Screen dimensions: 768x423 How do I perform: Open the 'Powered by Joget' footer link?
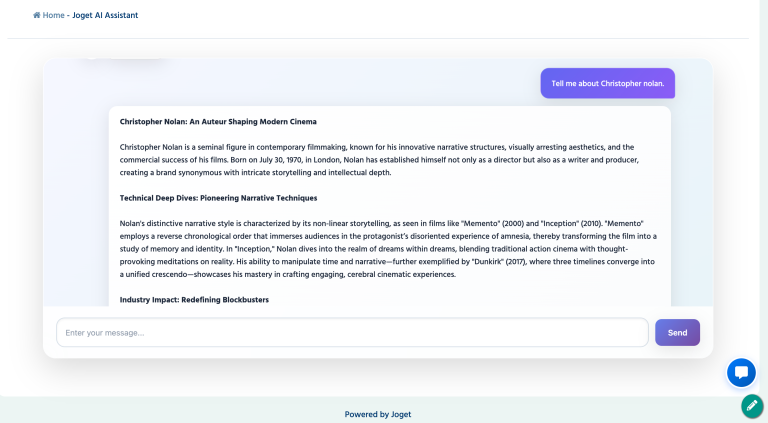tap(378, 414)
